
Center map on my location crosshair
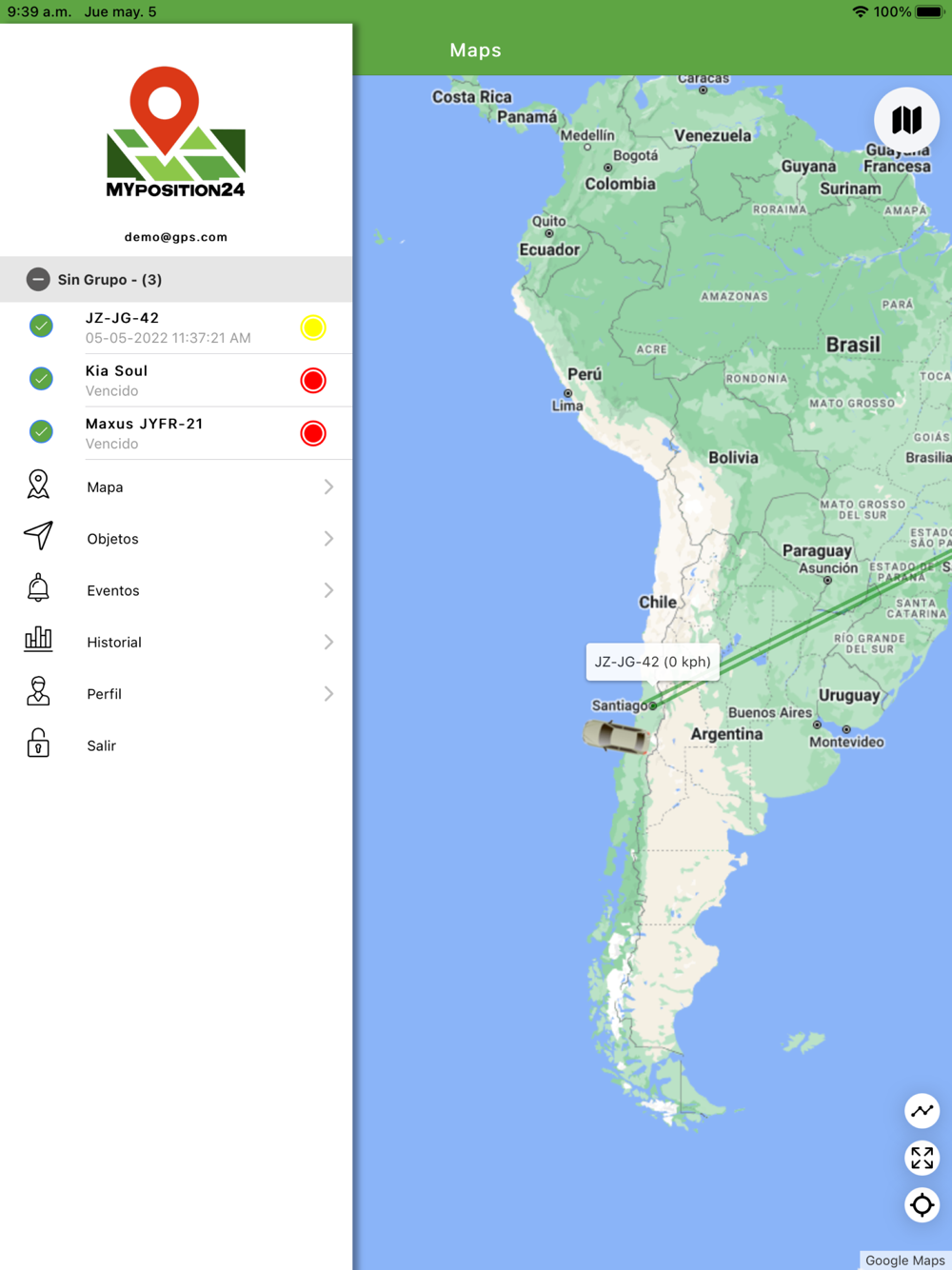[x=922, y=1205]
